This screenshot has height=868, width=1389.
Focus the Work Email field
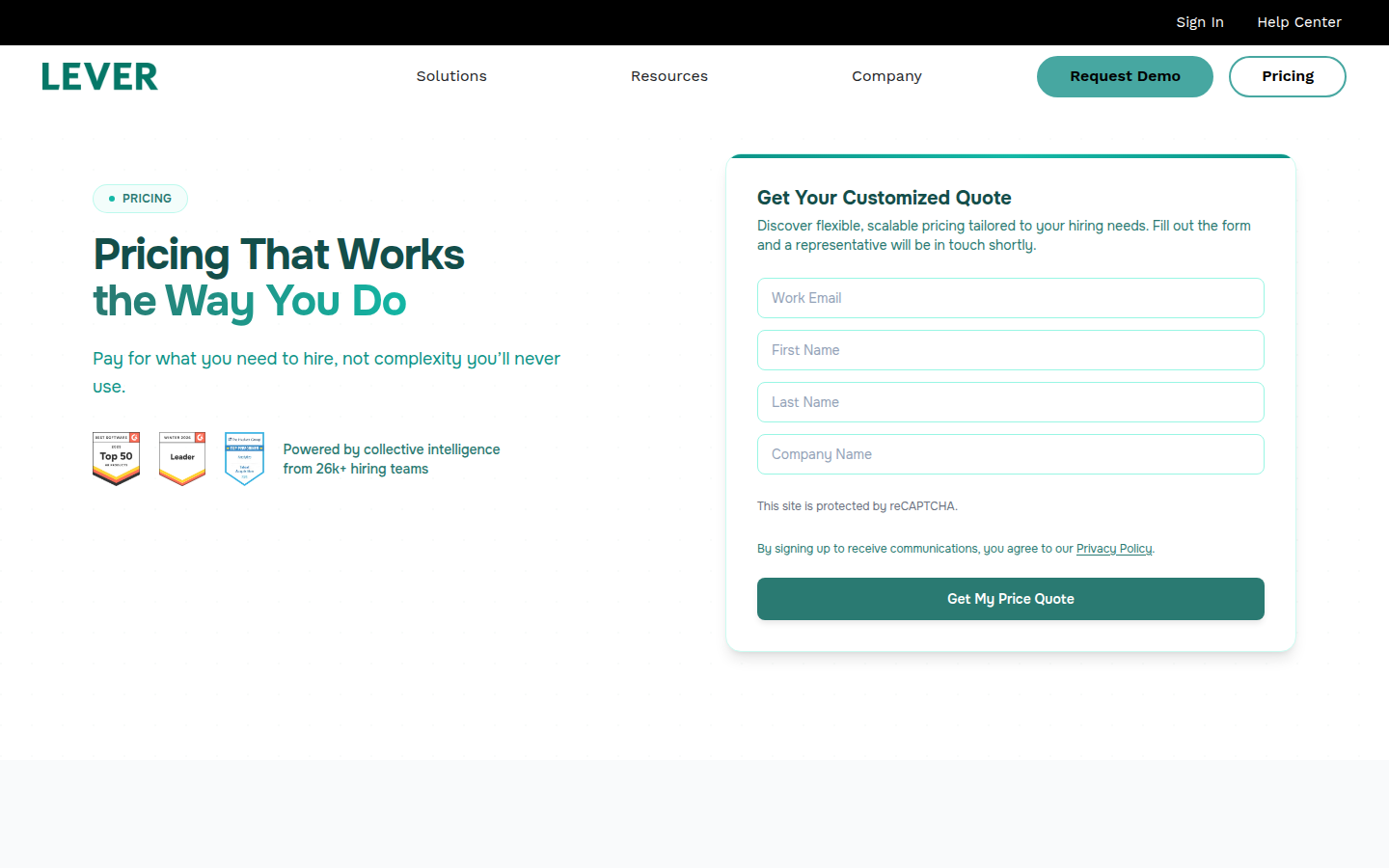pos(1011,298)
